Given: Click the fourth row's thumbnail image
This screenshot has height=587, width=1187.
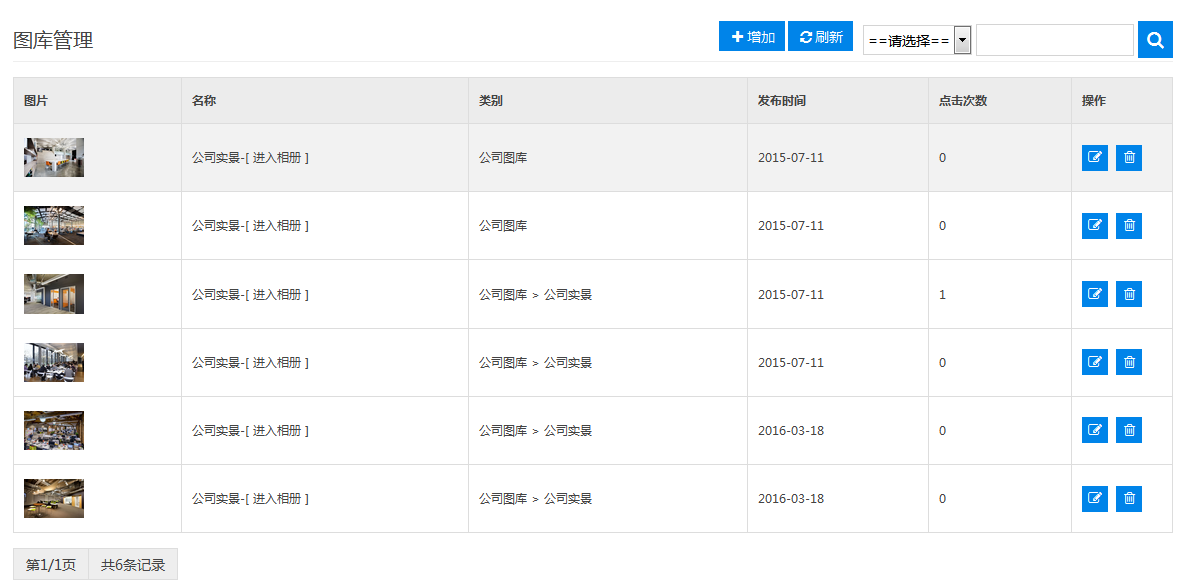Looking at the screenshot, I should pos(54,362).
